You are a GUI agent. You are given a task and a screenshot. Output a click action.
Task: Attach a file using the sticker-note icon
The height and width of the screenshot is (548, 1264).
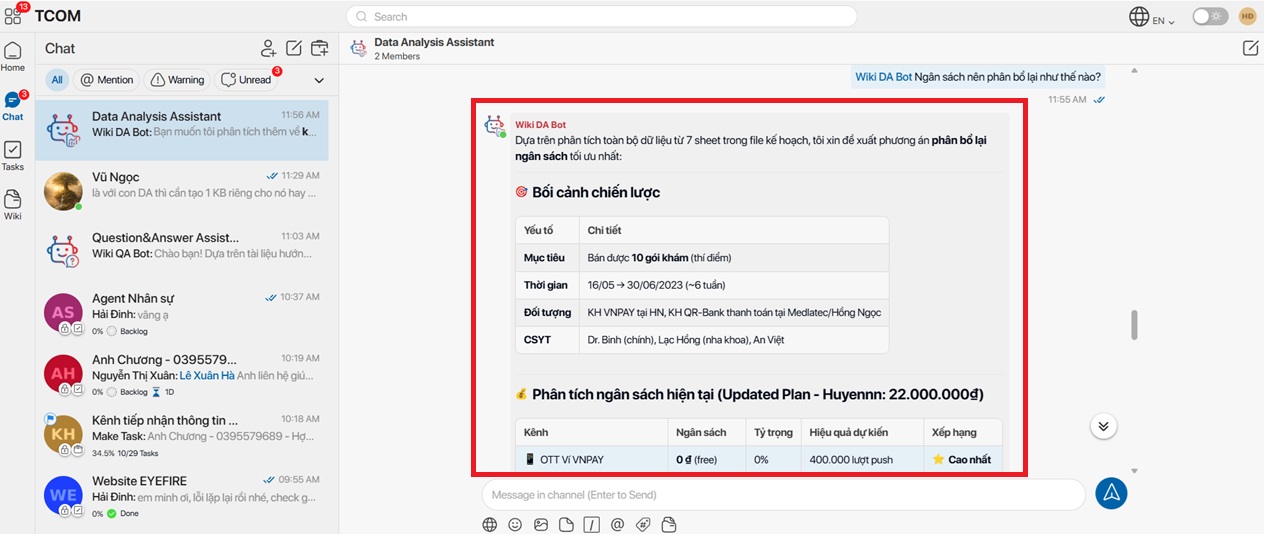[566, 524]
